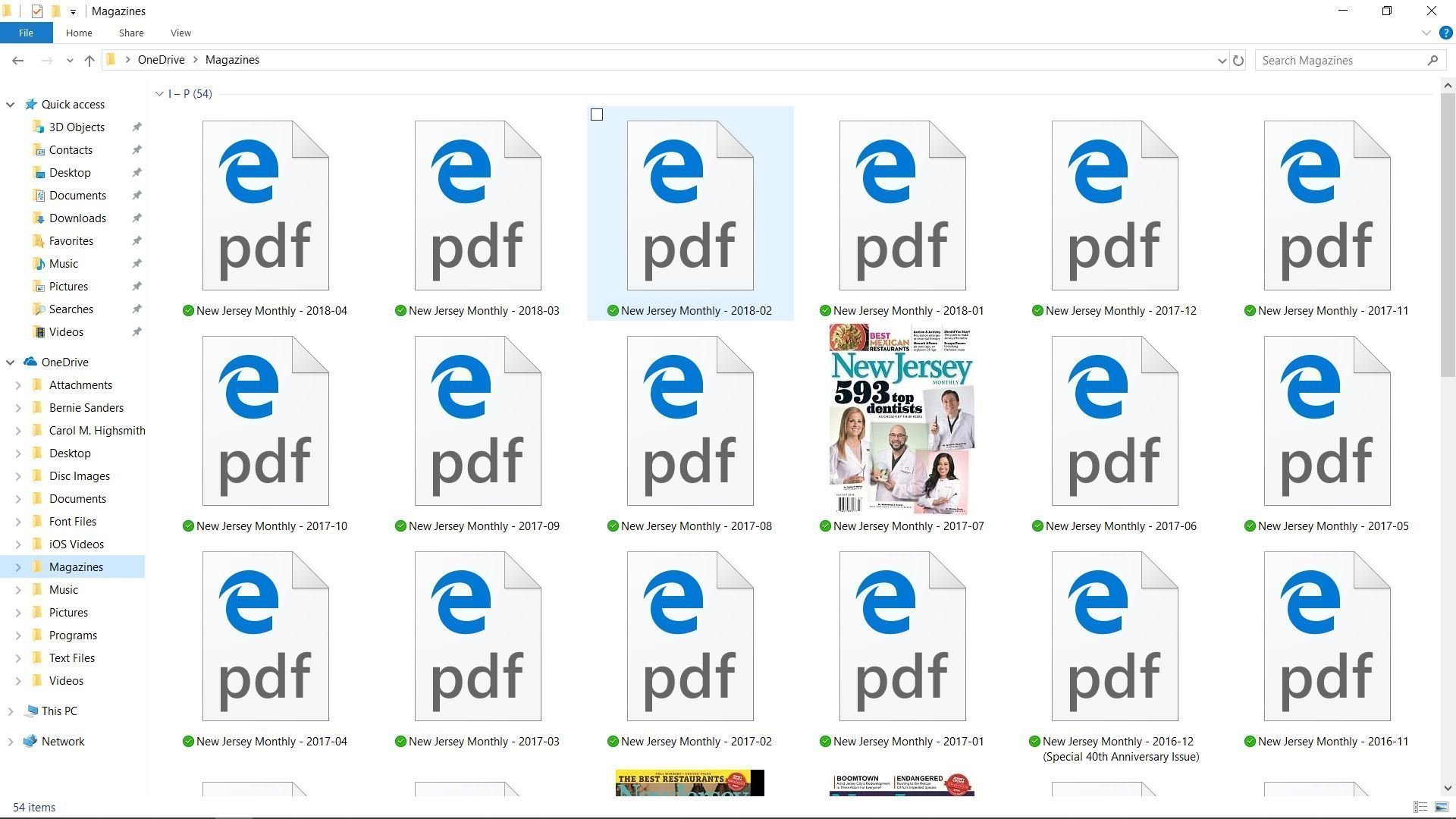
Task: Open the recent locations dropdown arrow
Action: (x=70, y=60)
